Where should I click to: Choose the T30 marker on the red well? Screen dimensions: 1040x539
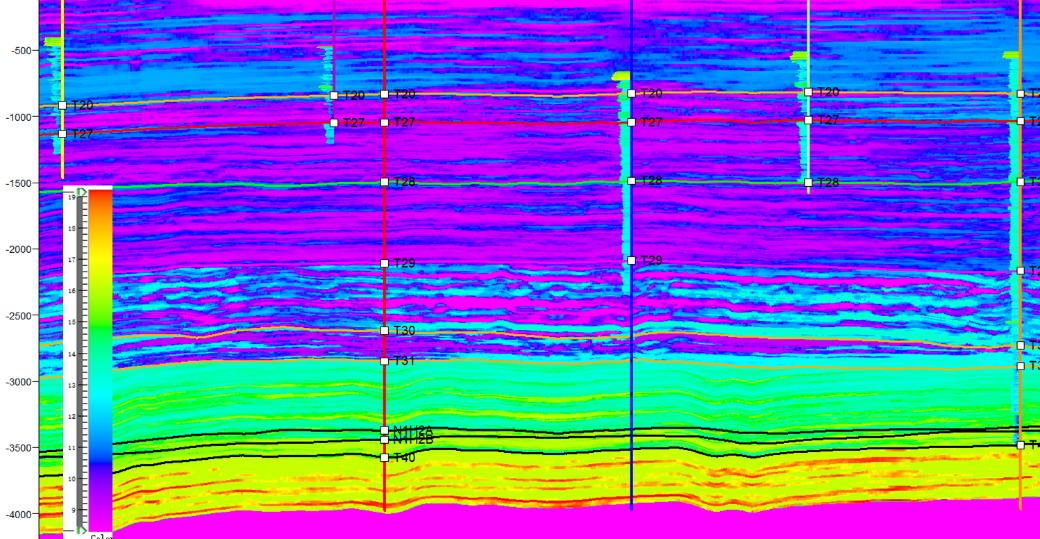coord(384,330)
